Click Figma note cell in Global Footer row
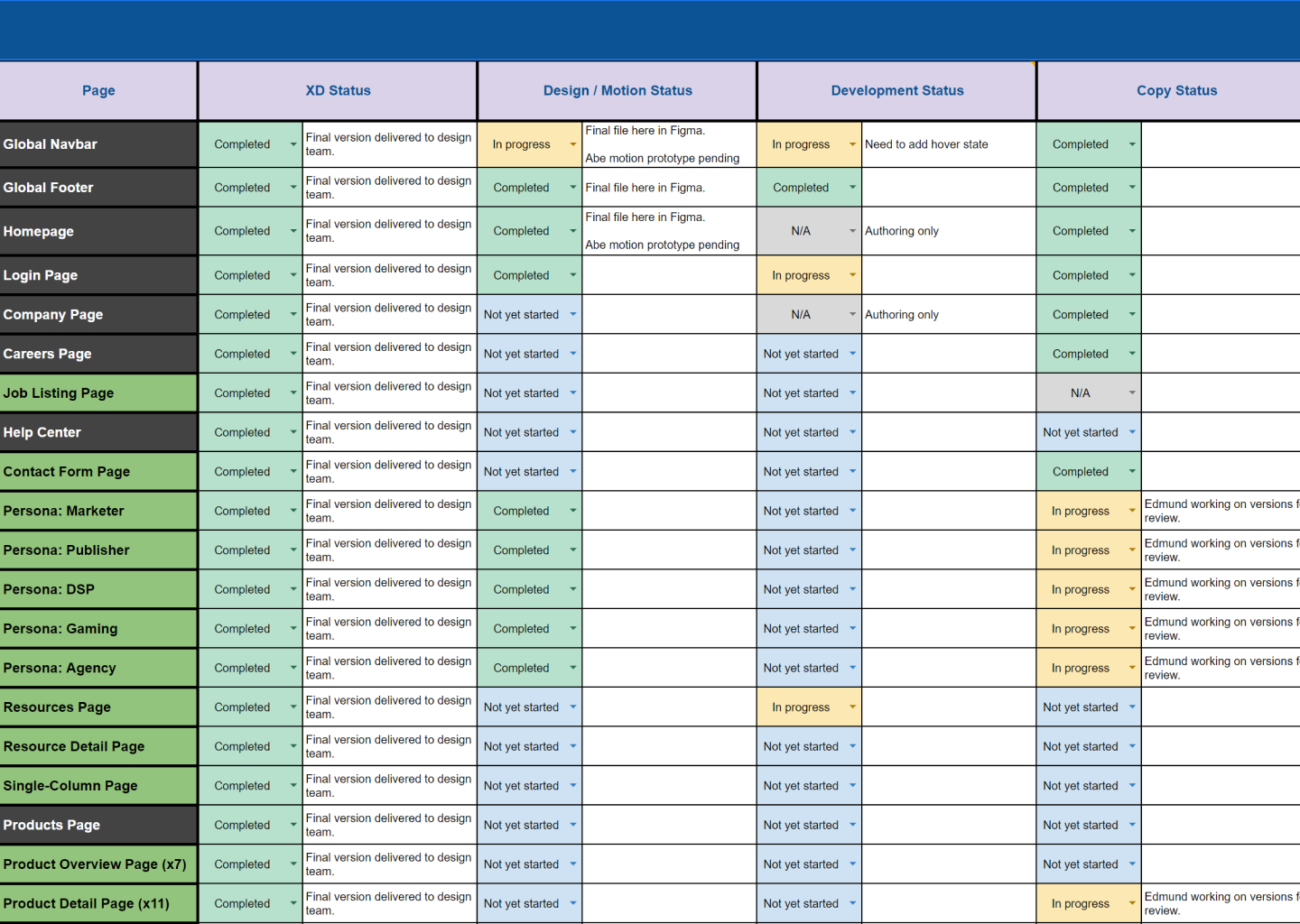 pos(669,188)
